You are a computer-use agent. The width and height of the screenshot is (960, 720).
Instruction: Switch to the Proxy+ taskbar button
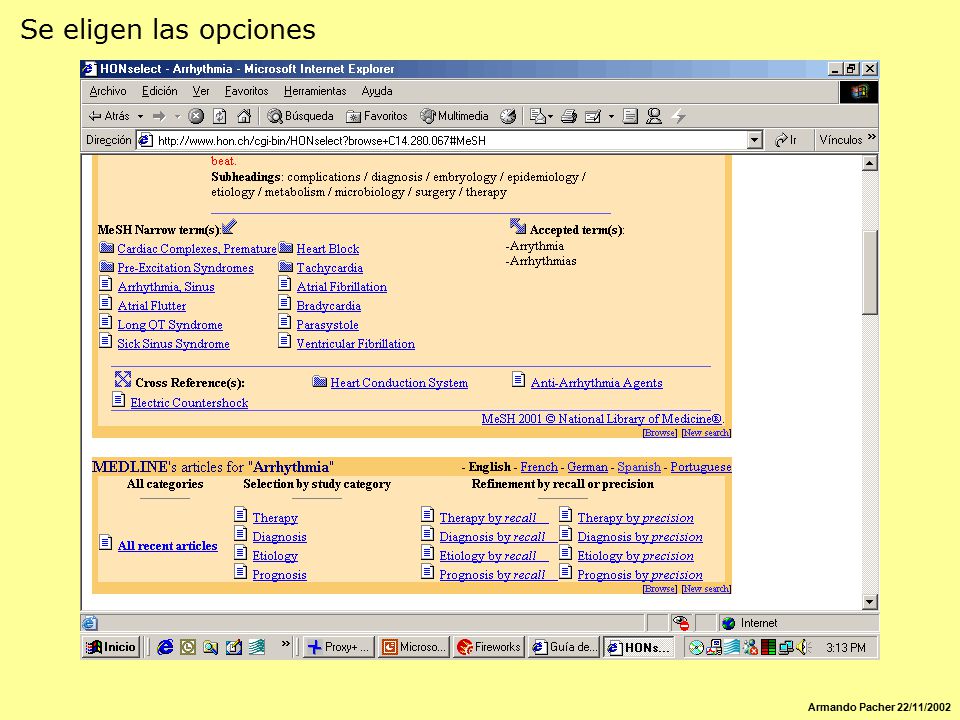tap(338, 647)
